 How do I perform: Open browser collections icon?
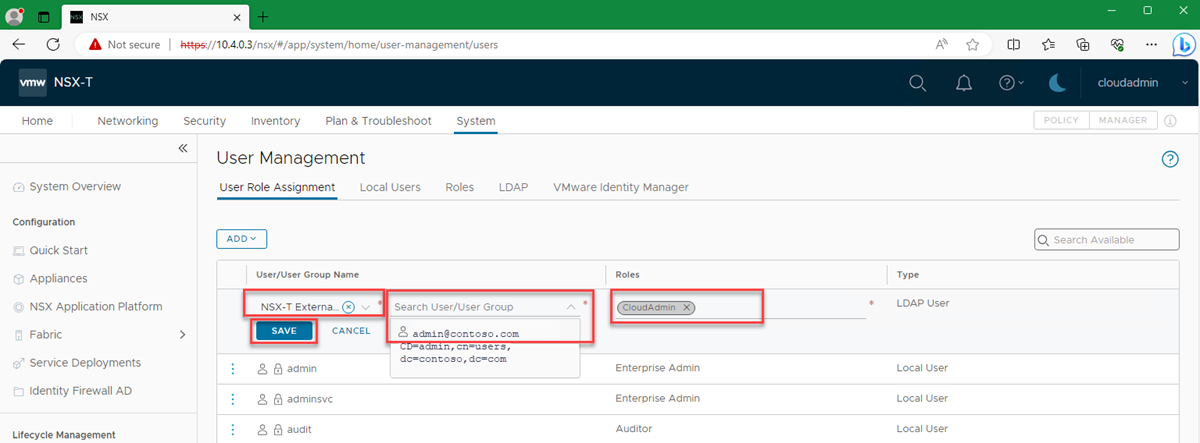click(1083, 44)
